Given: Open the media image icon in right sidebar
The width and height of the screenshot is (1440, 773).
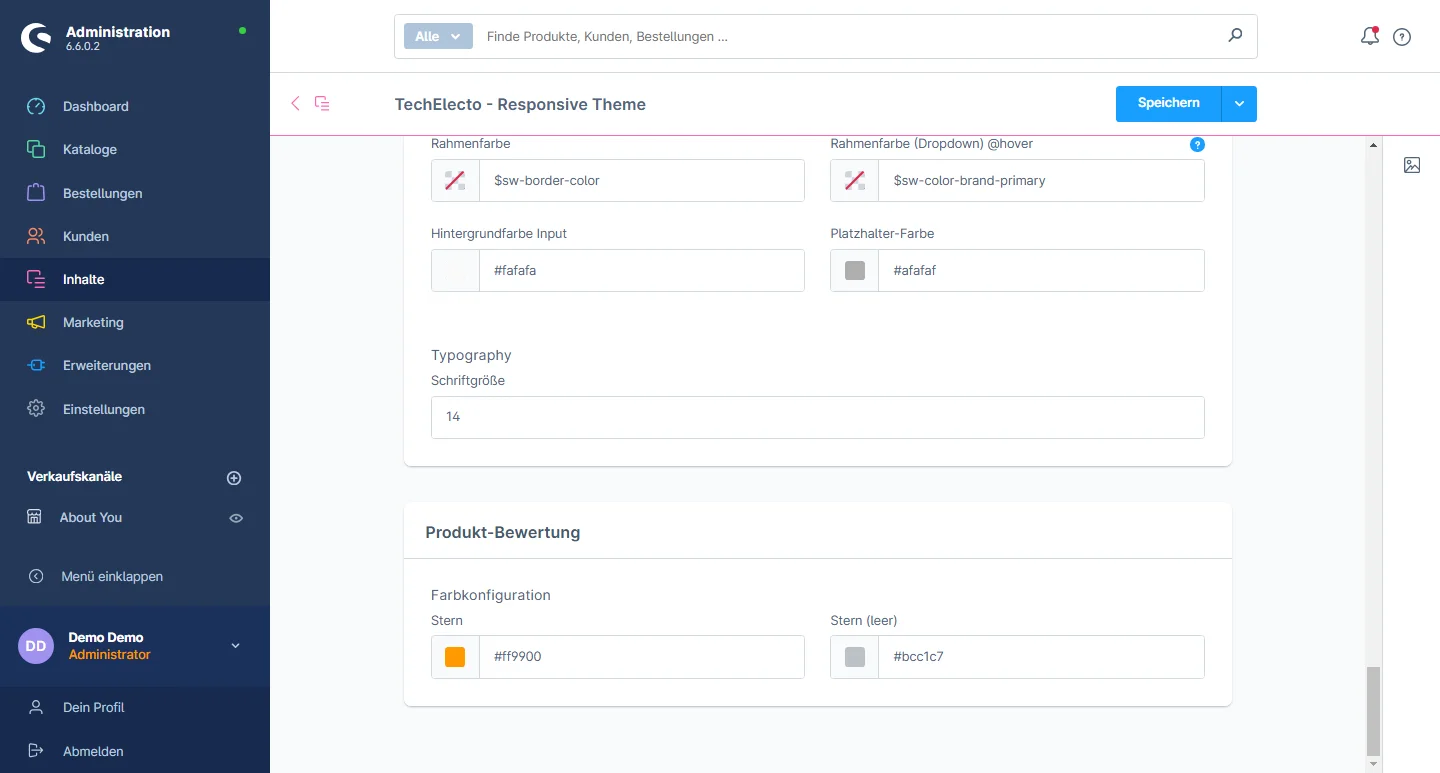Looking at the screenshot, I should [1411, 165].
